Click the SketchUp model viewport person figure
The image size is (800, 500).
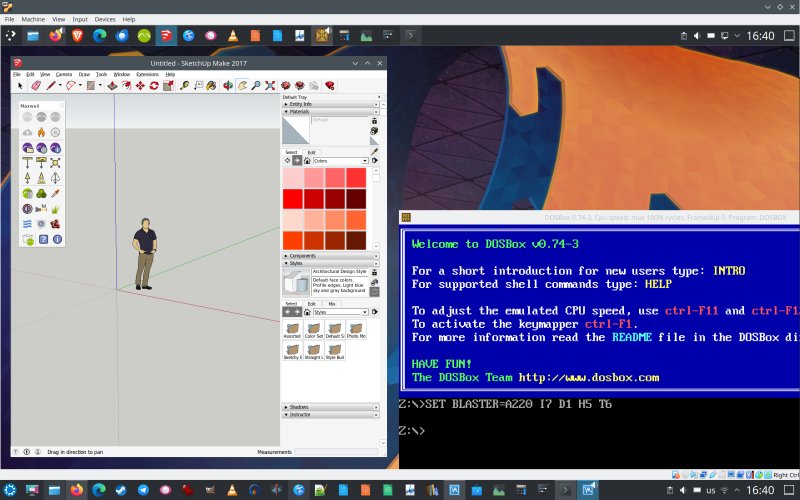pyautogui.click(x=144, y=254)
